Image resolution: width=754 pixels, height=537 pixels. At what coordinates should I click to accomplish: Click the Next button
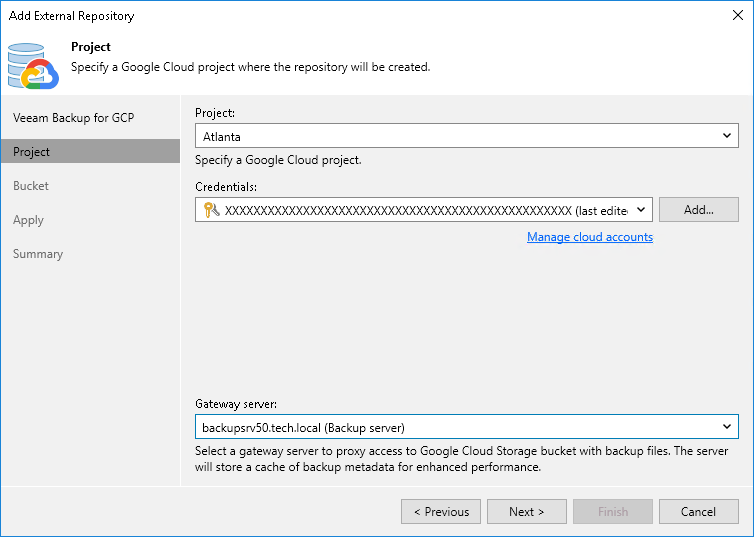click(x=527, y=512)
